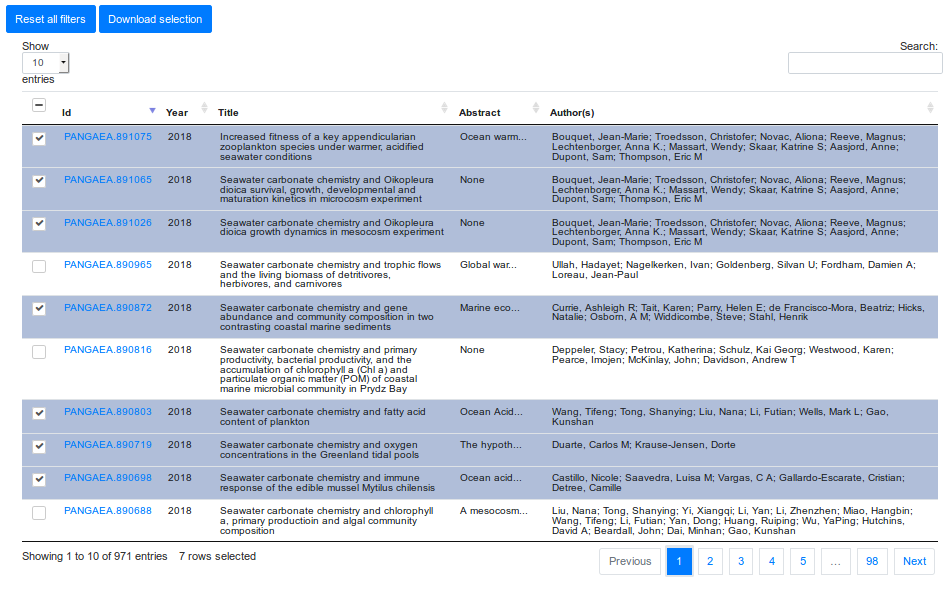Sort by Title column arrows
951x592 pixels.
tap(445, 108)
